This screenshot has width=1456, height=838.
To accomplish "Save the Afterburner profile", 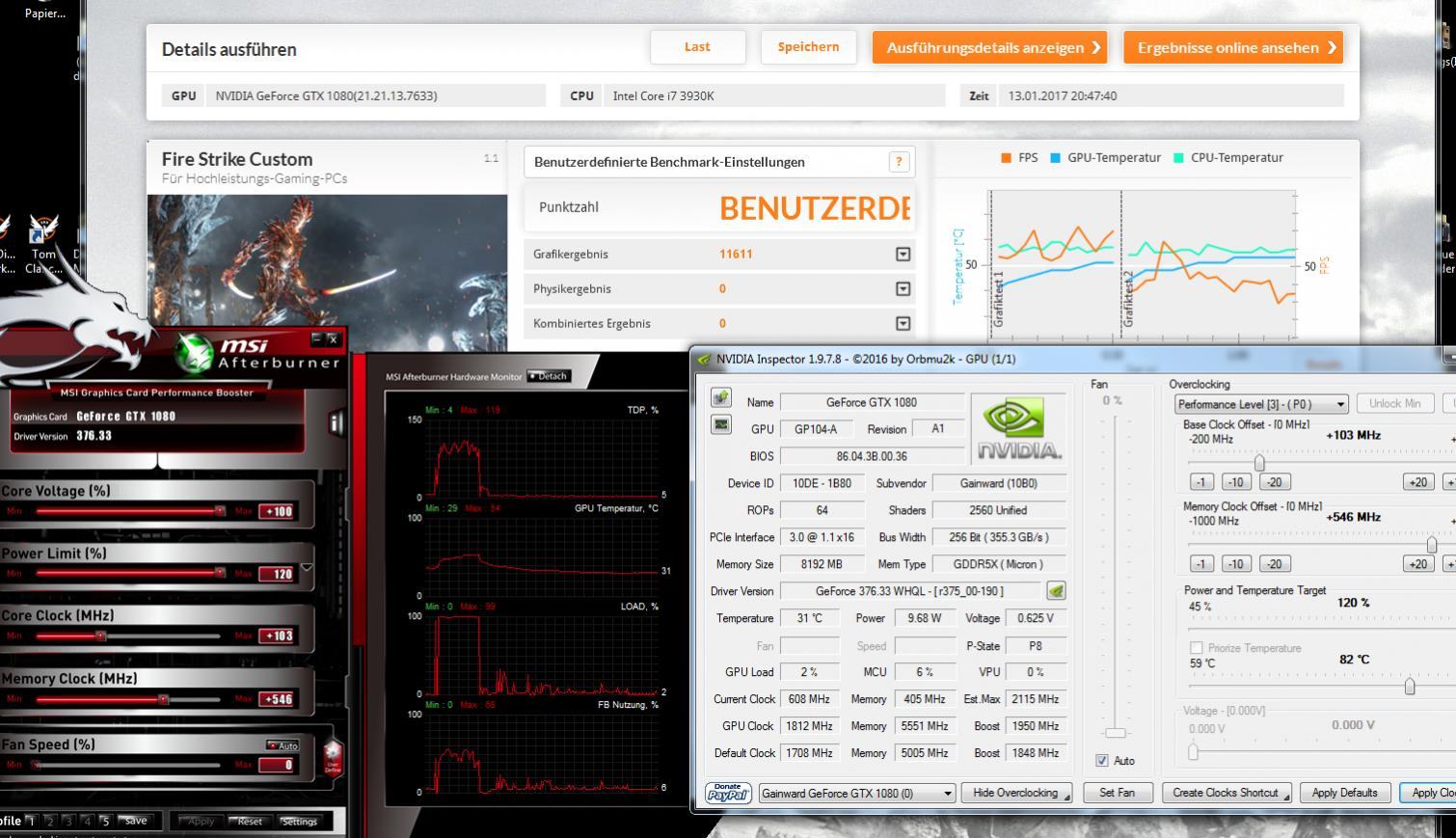I will click(136, 821).
